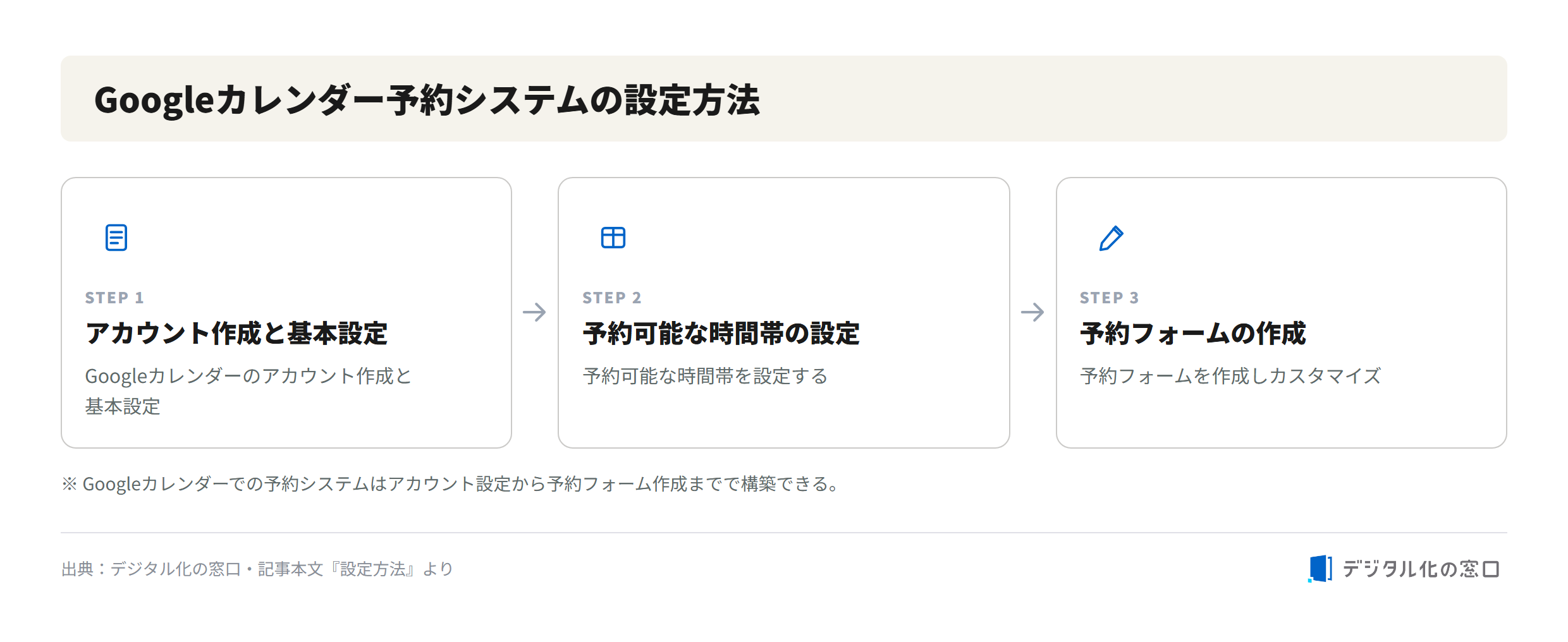This screenshot has width=1568, height=642.
Task: Click the arrow between Step 2 and Step 3
Action: pos(1032,312)
